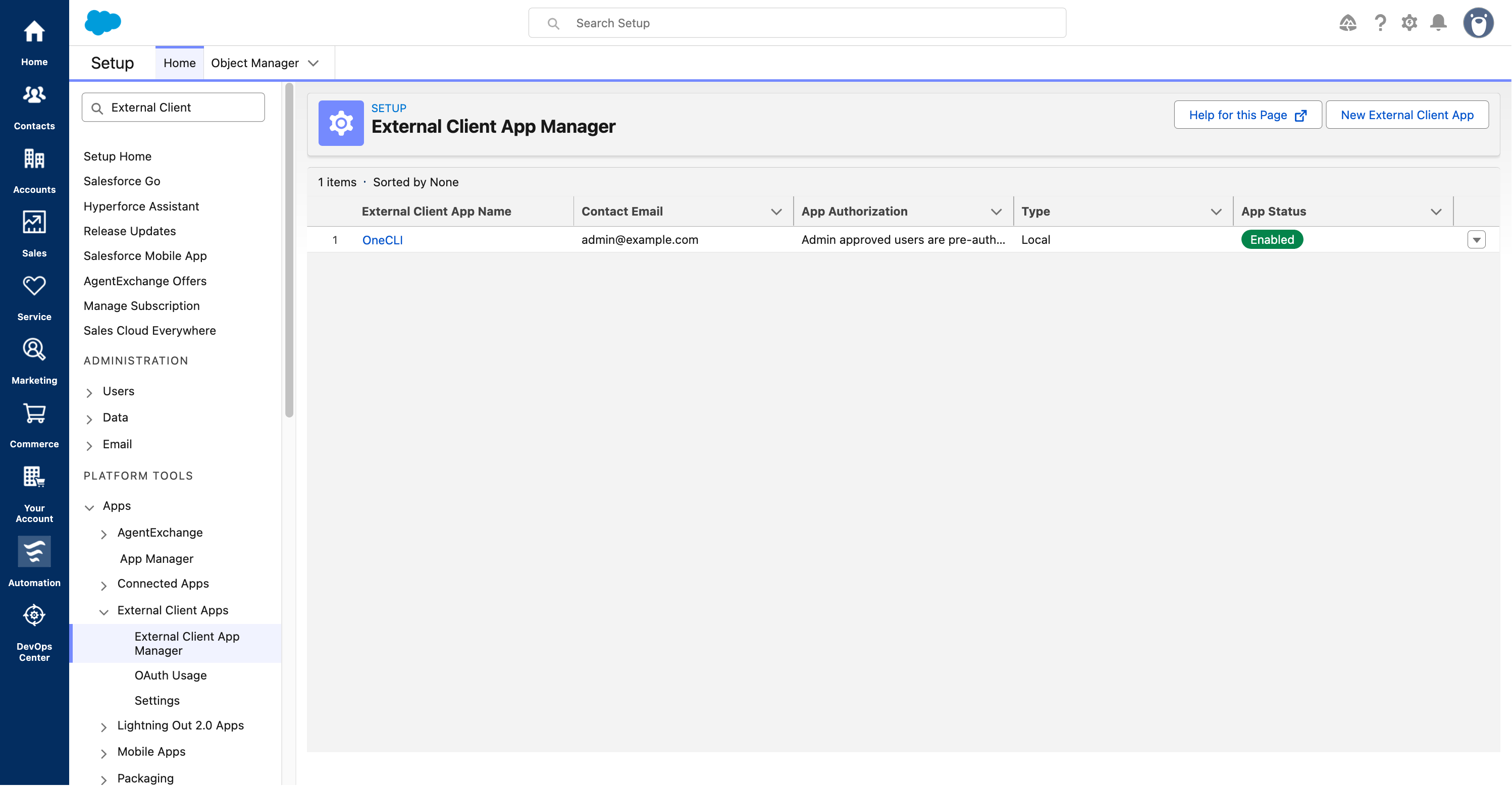Viewport: 1512px width, 786px height.
Task: Open App Authorization column menu chevron
Action: [x=996, y=212]
